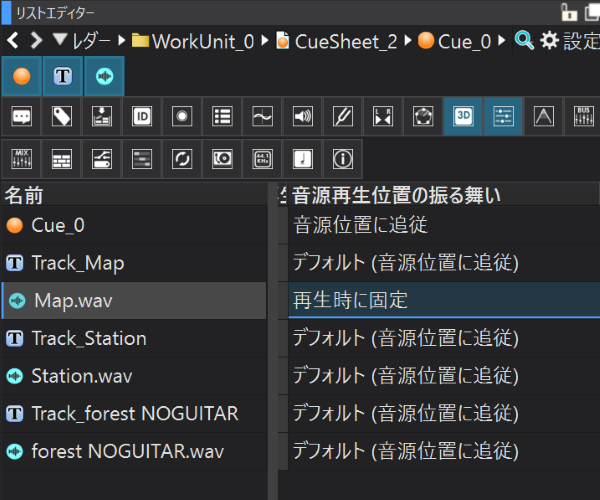Select the forest NOGUITAR.wav row
The width and height of the screenshot is (600, 500).
click(x=134, y=451)
